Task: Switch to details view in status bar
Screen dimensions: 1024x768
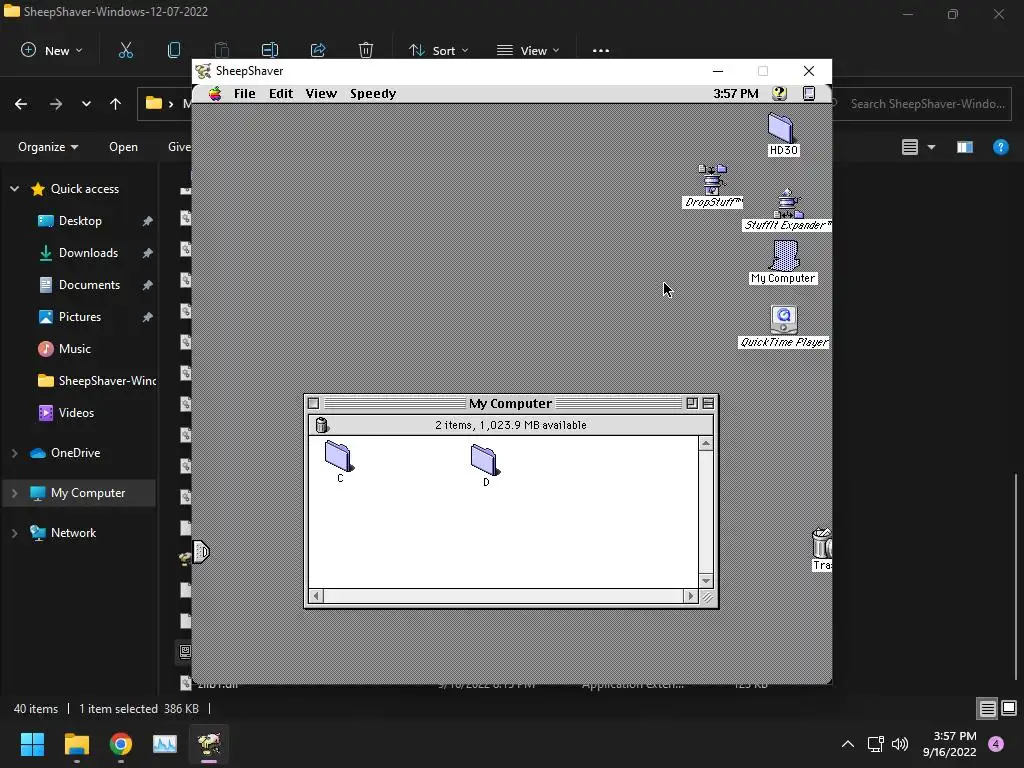Action: click(987, 709)
